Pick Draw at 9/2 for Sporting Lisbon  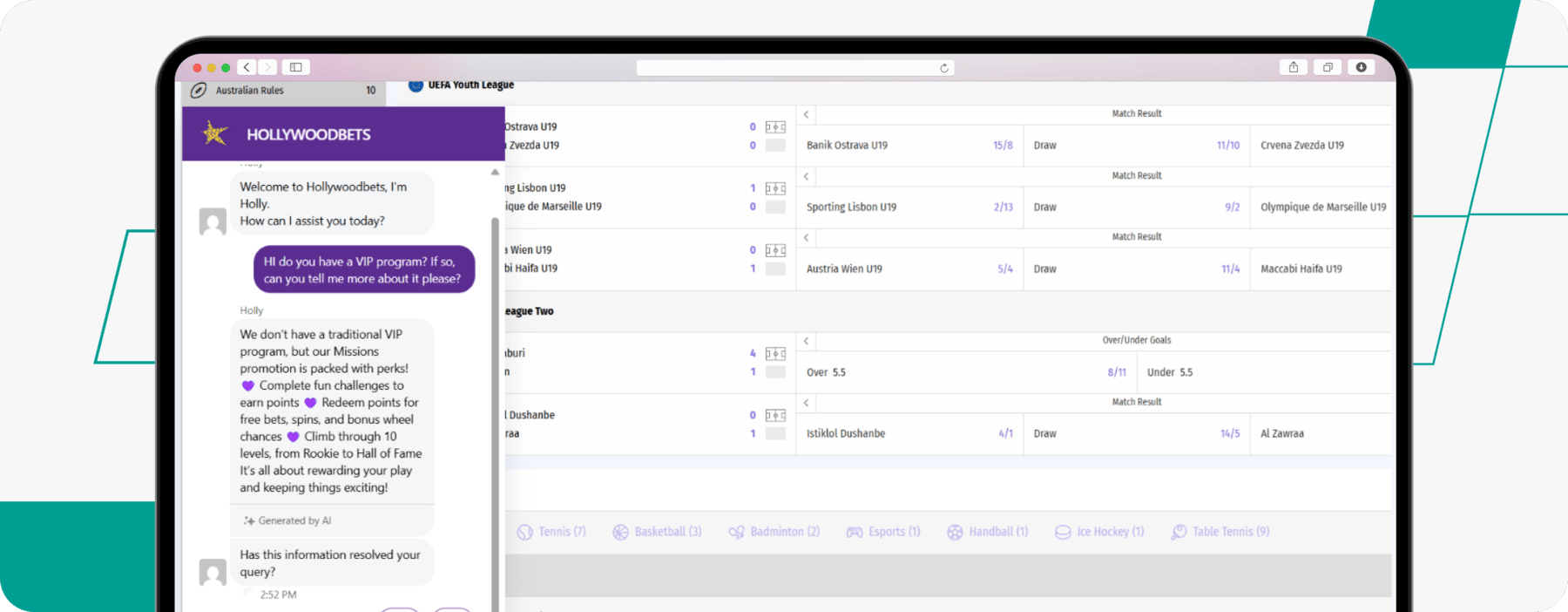[1135, 207]
